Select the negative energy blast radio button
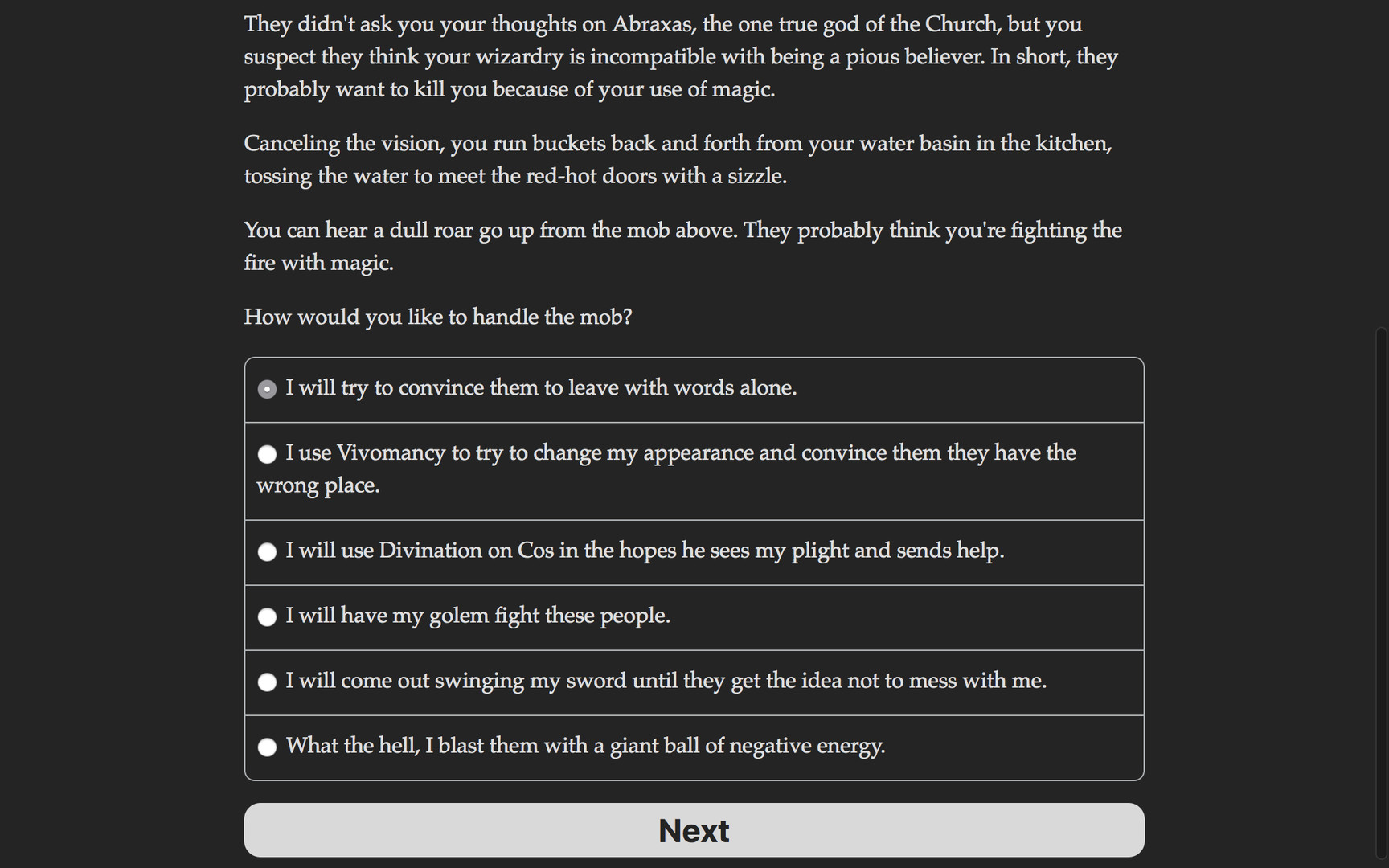 266,747
